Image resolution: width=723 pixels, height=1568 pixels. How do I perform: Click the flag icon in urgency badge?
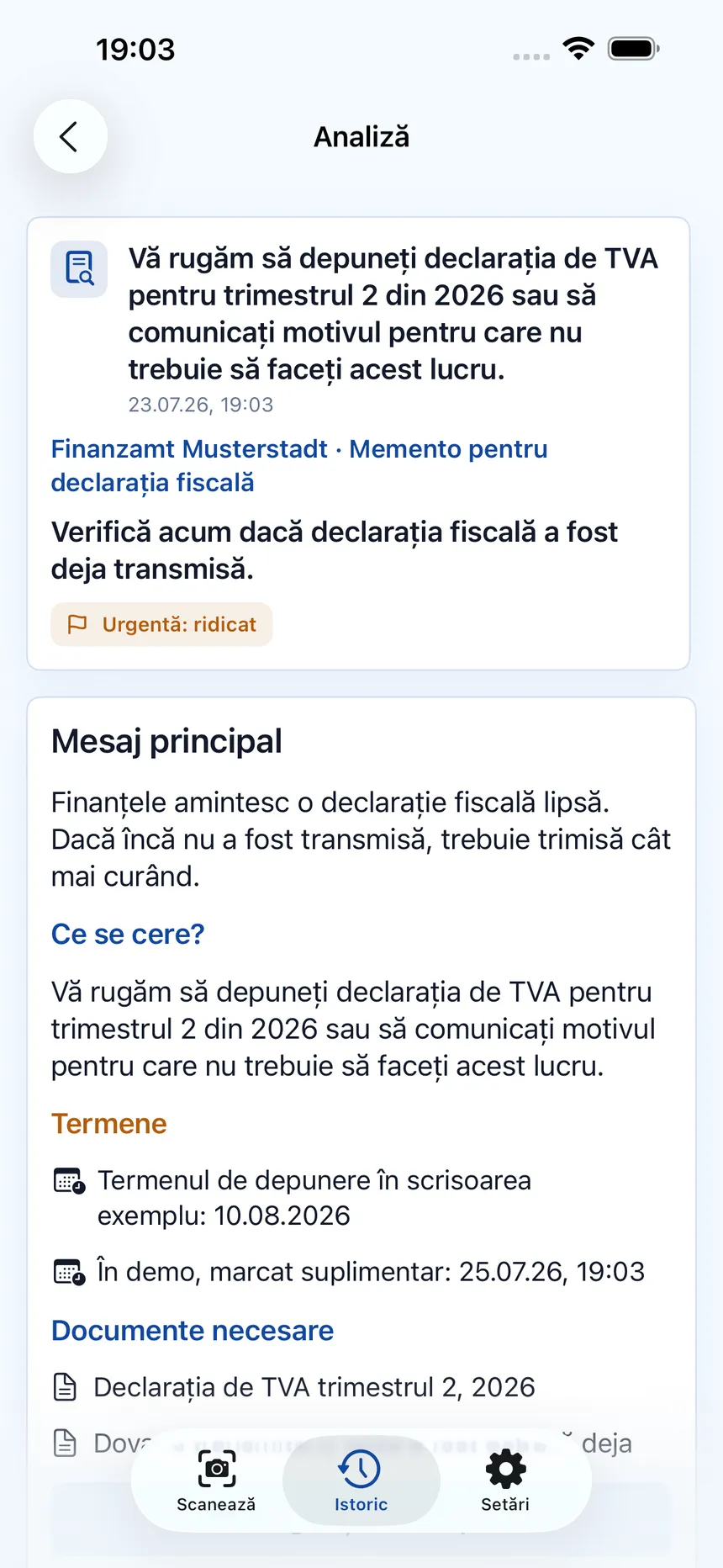pyautogui.click(x=77, y=624)
